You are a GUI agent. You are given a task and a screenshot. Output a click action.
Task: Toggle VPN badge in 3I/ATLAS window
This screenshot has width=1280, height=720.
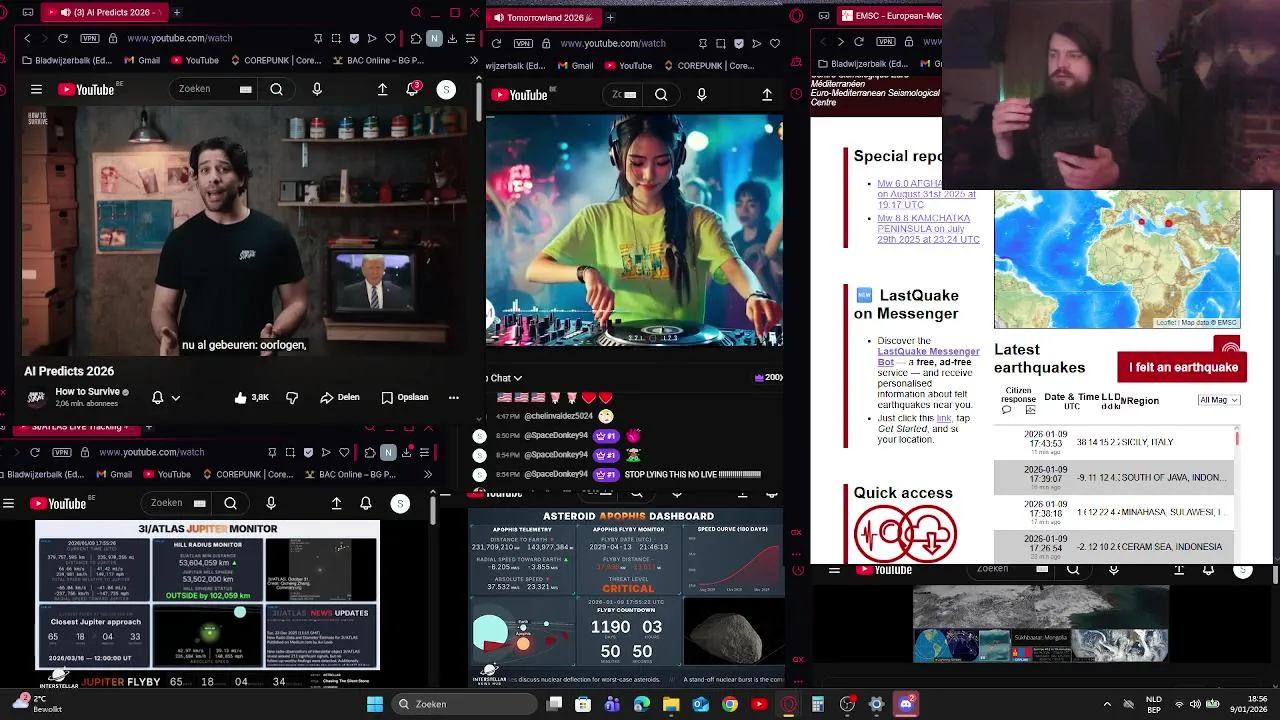point(61,452)
